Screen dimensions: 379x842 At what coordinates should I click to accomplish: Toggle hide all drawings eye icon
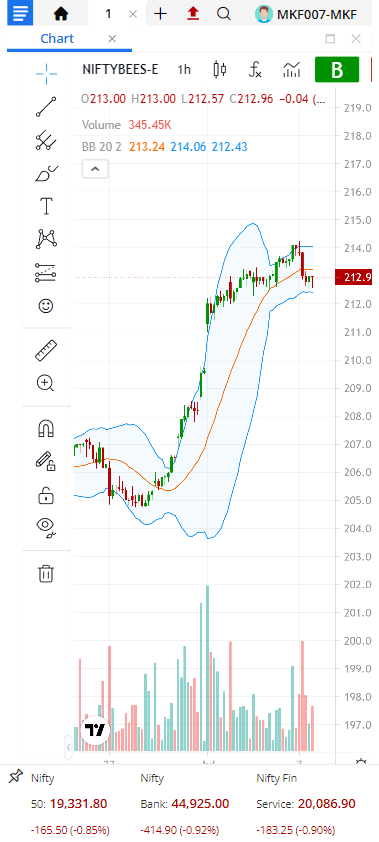click(46, 528)
